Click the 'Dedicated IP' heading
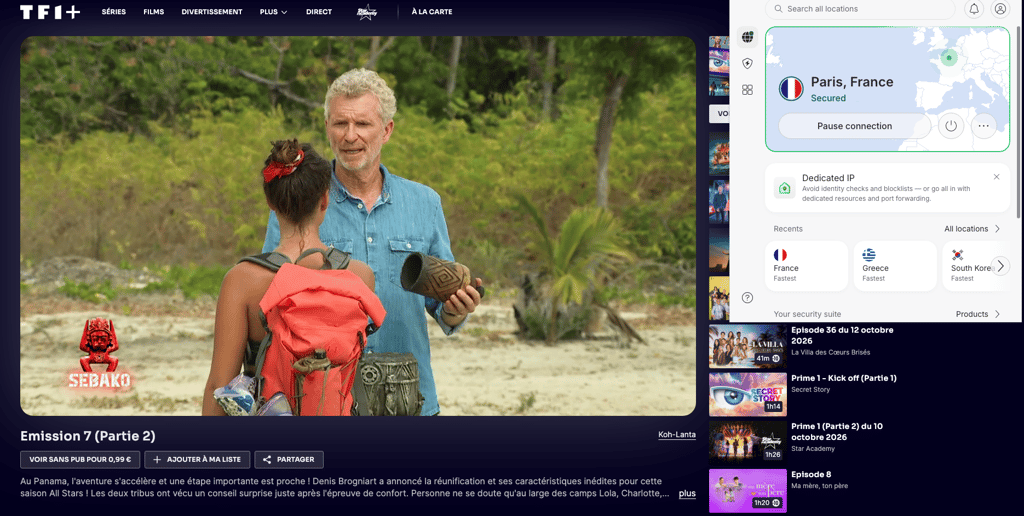The width and height of the screenshot is (1024, 516). 828,178
